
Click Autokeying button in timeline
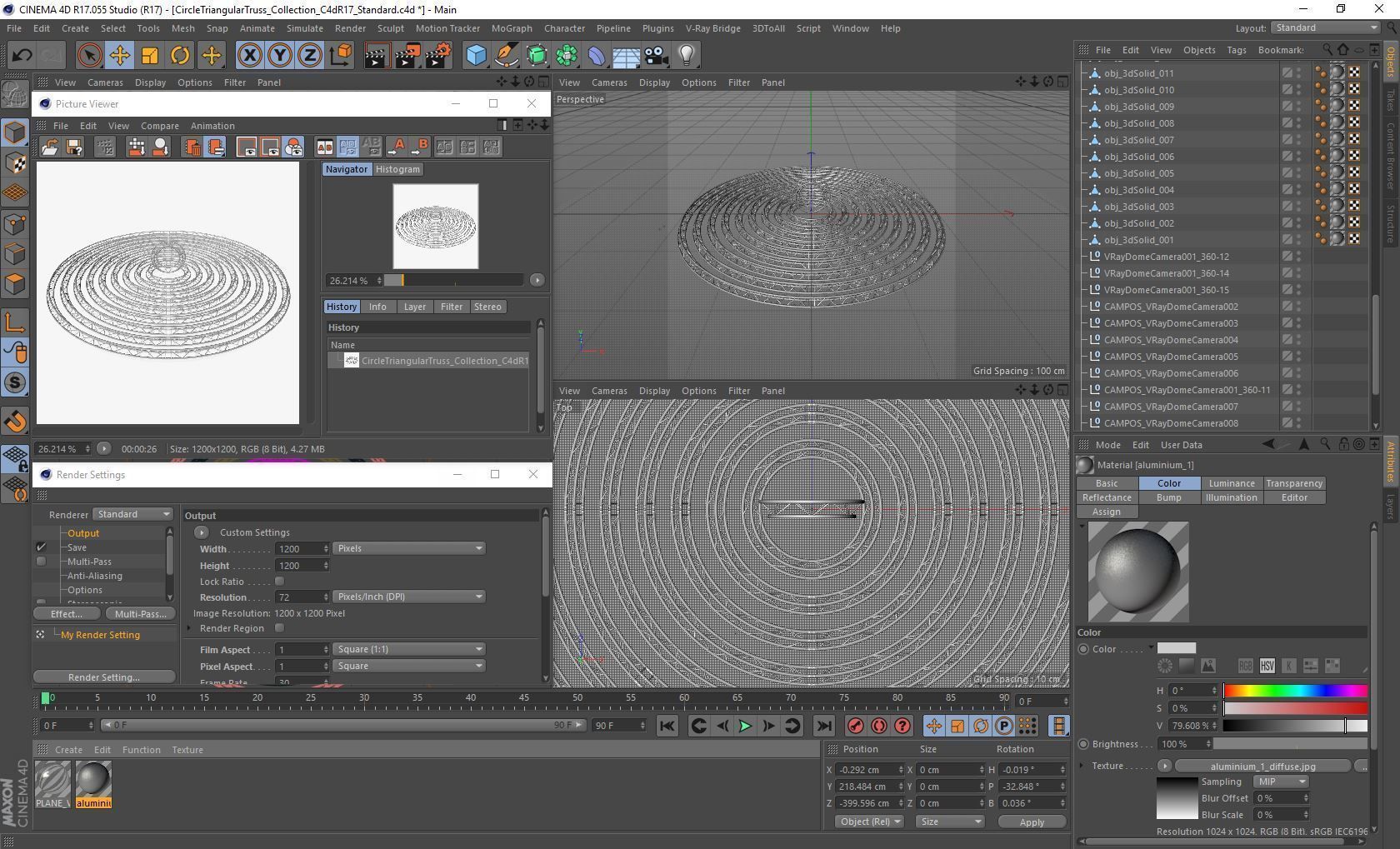click(x=879, y=726)
